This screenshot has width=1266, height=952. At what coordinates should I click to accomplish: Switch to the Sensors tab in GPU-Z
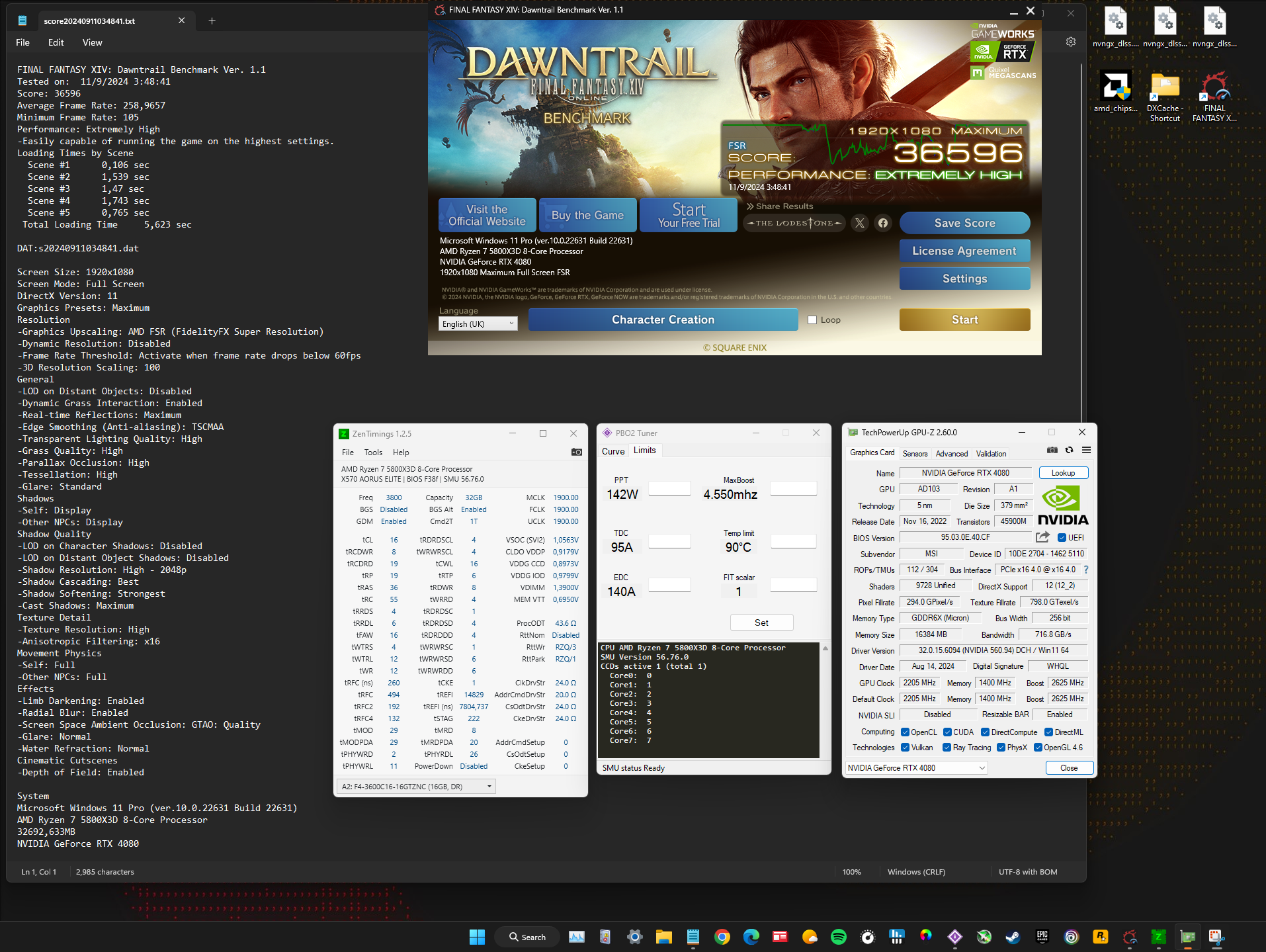click(x=915, y=454)
